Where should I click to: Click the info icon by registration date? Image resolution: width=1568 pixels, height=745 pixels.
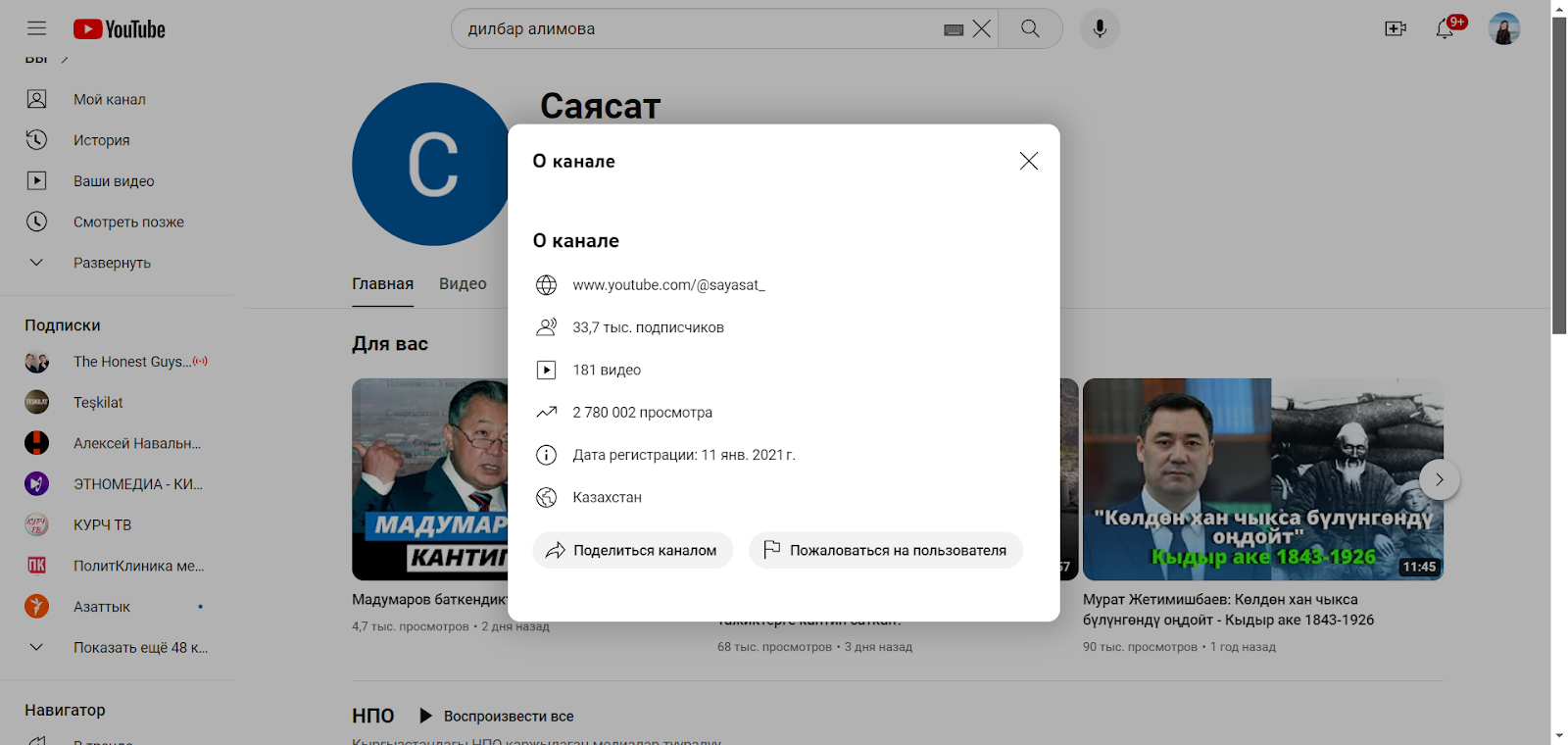546,455
